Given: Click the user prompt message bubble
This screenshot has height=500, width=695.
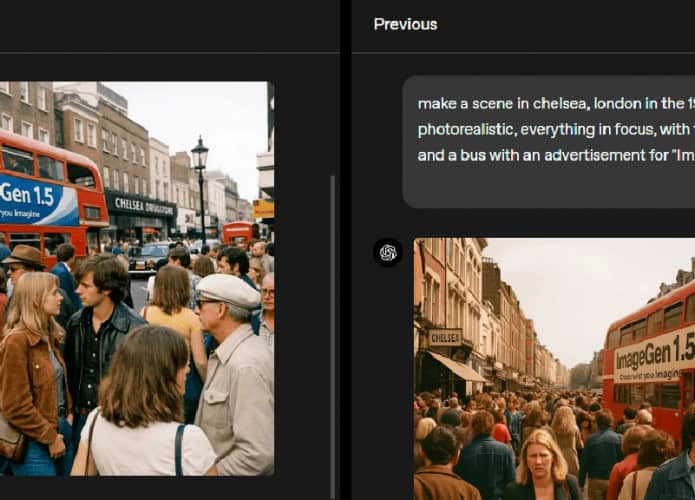Looking at the screenshot, I should coord(550,141).
